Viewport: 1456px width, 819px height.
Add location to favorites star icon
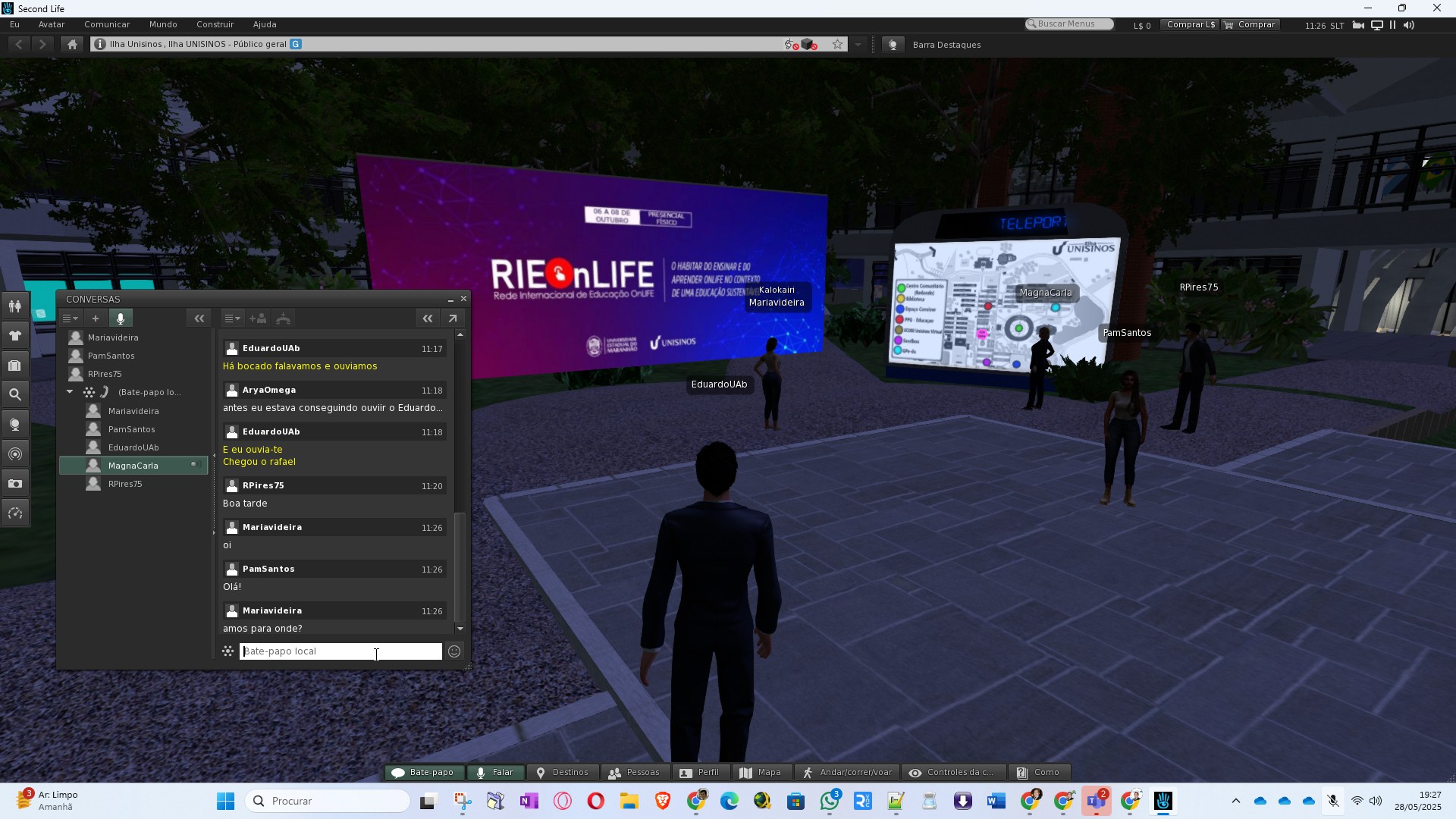(837, 44)
